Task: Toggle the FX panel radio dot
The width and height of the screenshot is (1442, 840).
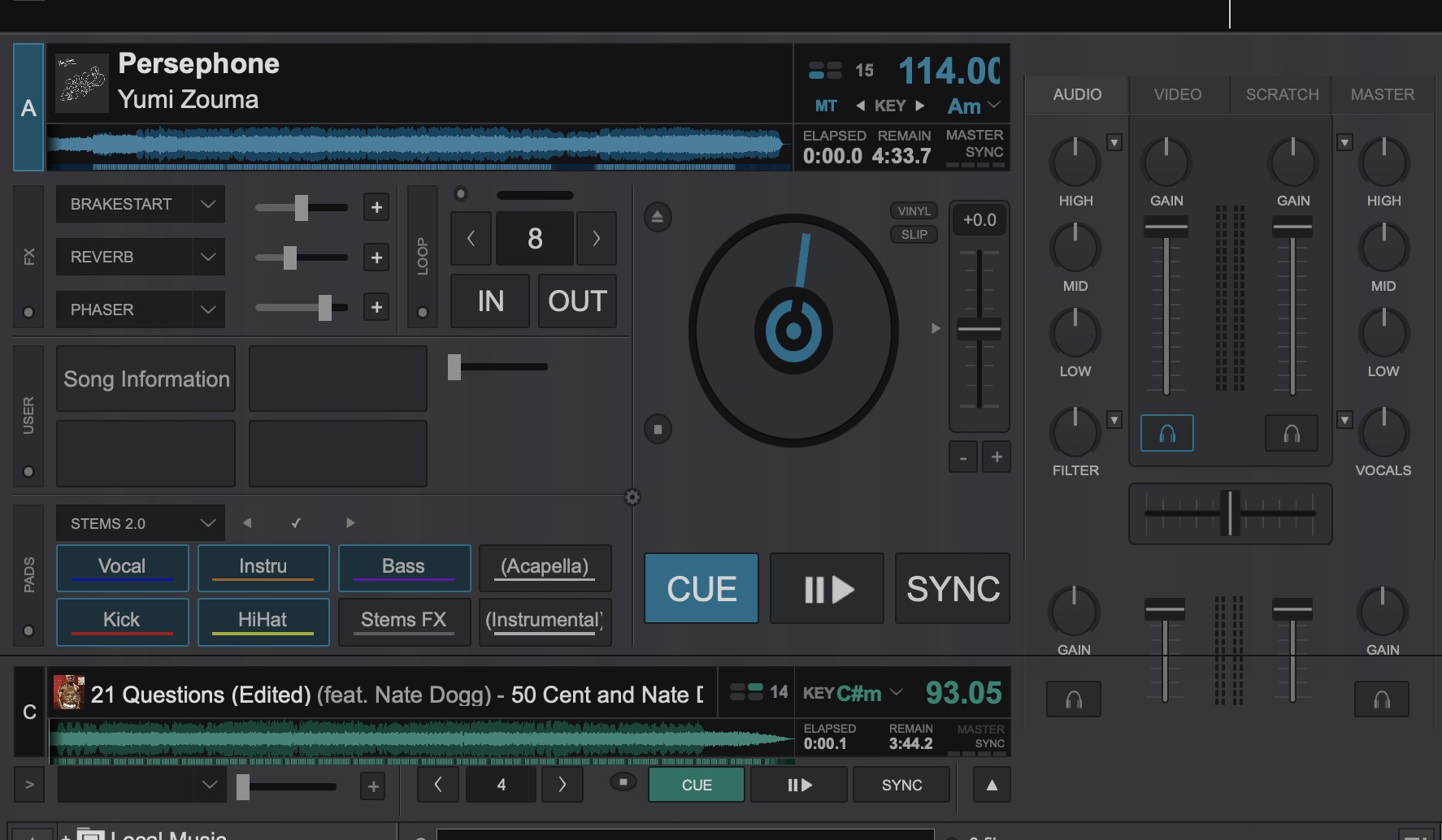Action: 28,312
